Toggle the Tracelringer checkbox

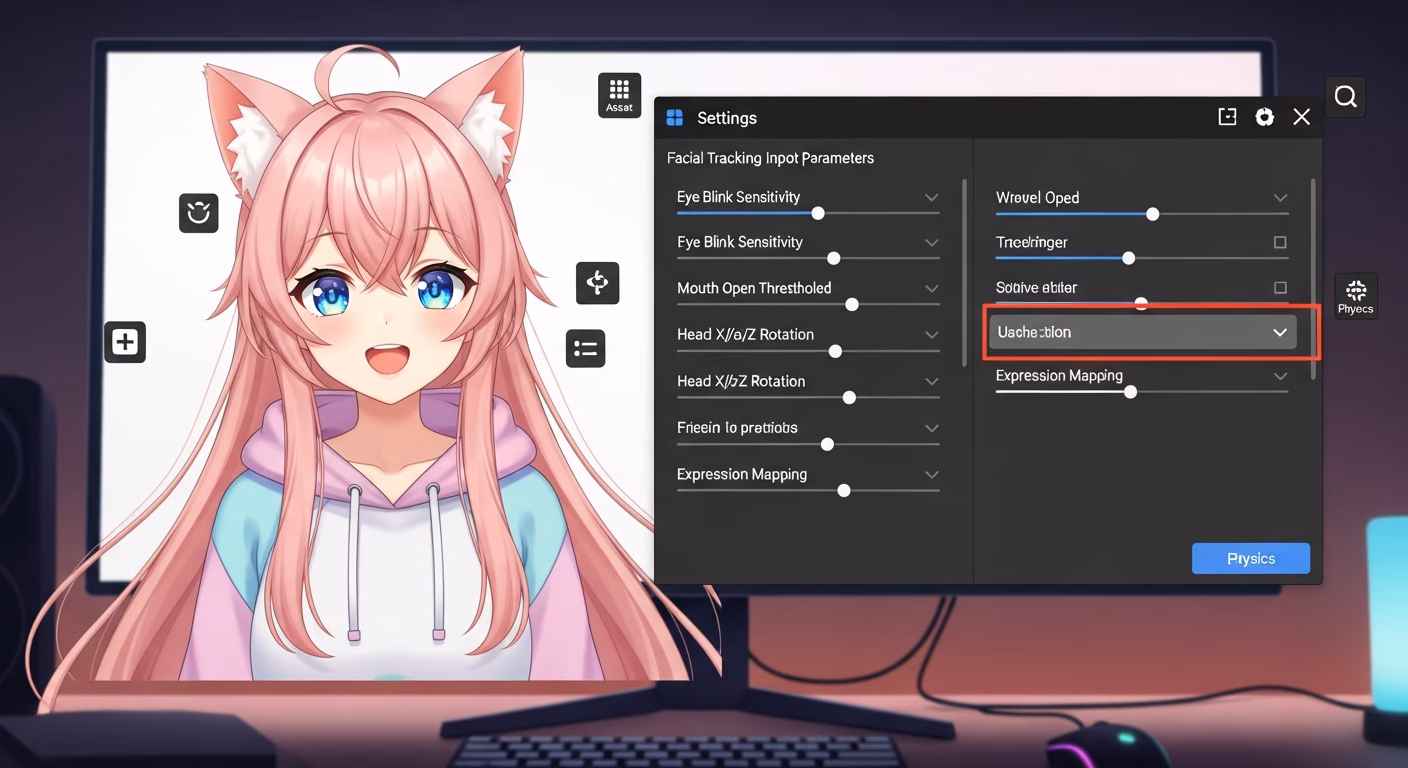pos(1280,242)
